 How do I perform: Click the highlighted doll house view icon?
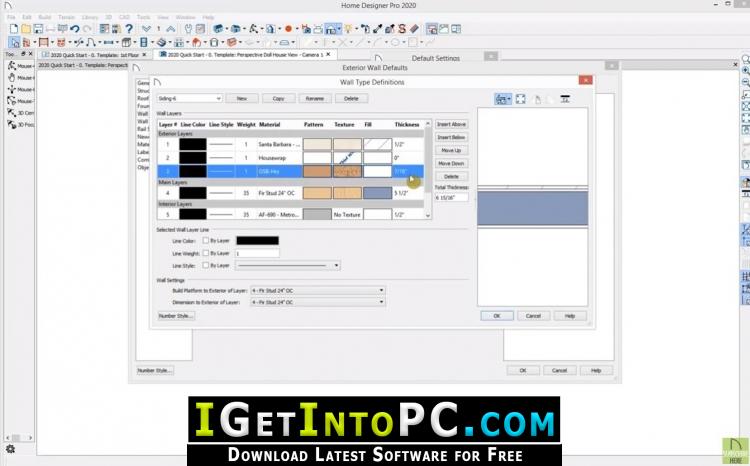(x=331, y=29)
